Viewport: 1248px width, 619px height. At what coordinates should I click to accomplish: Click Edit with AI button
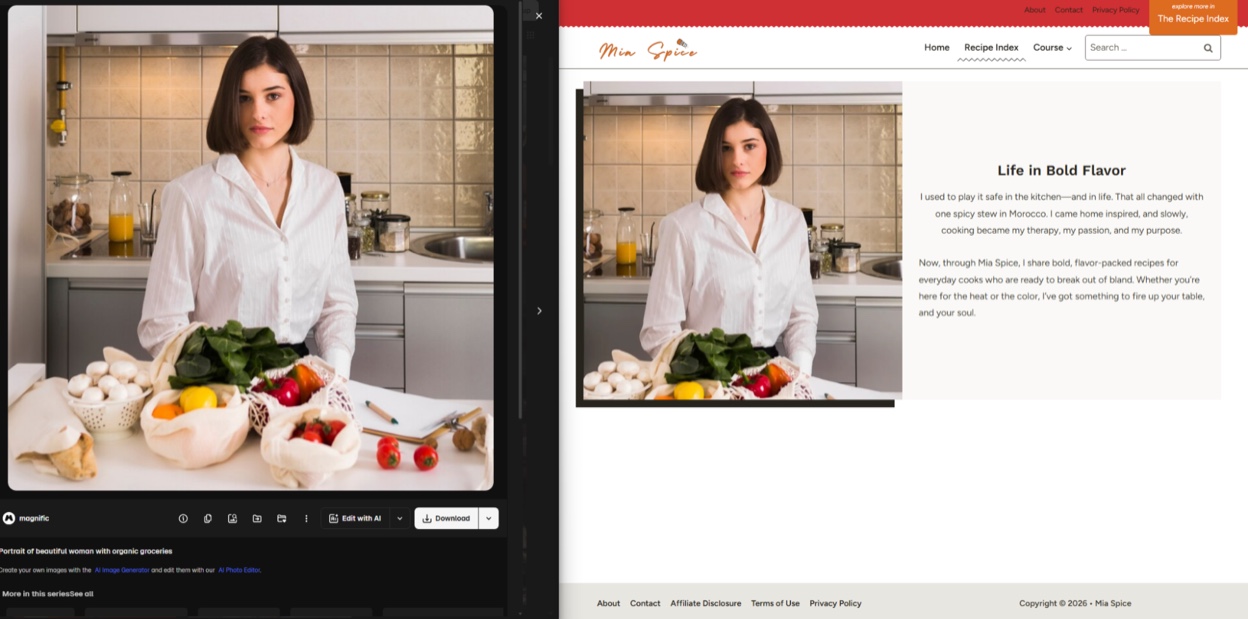[x=355, y=518]
